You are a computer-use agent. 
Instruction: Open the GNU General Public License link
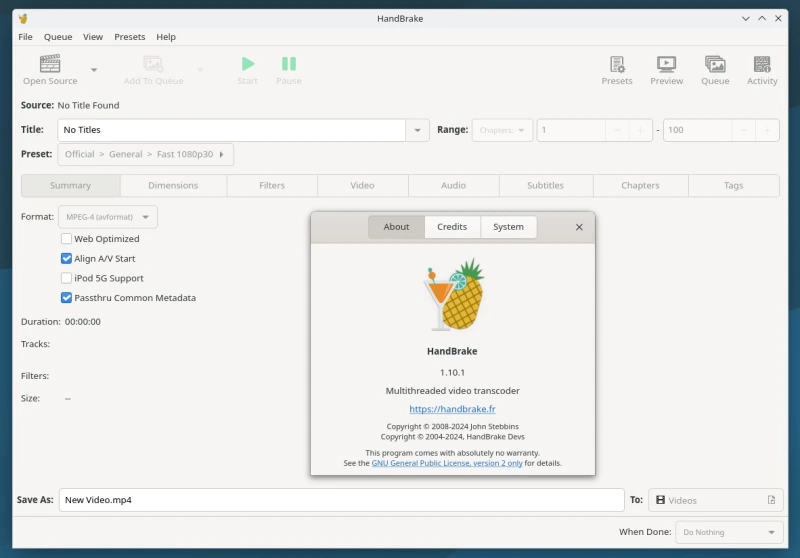[447, 463]
